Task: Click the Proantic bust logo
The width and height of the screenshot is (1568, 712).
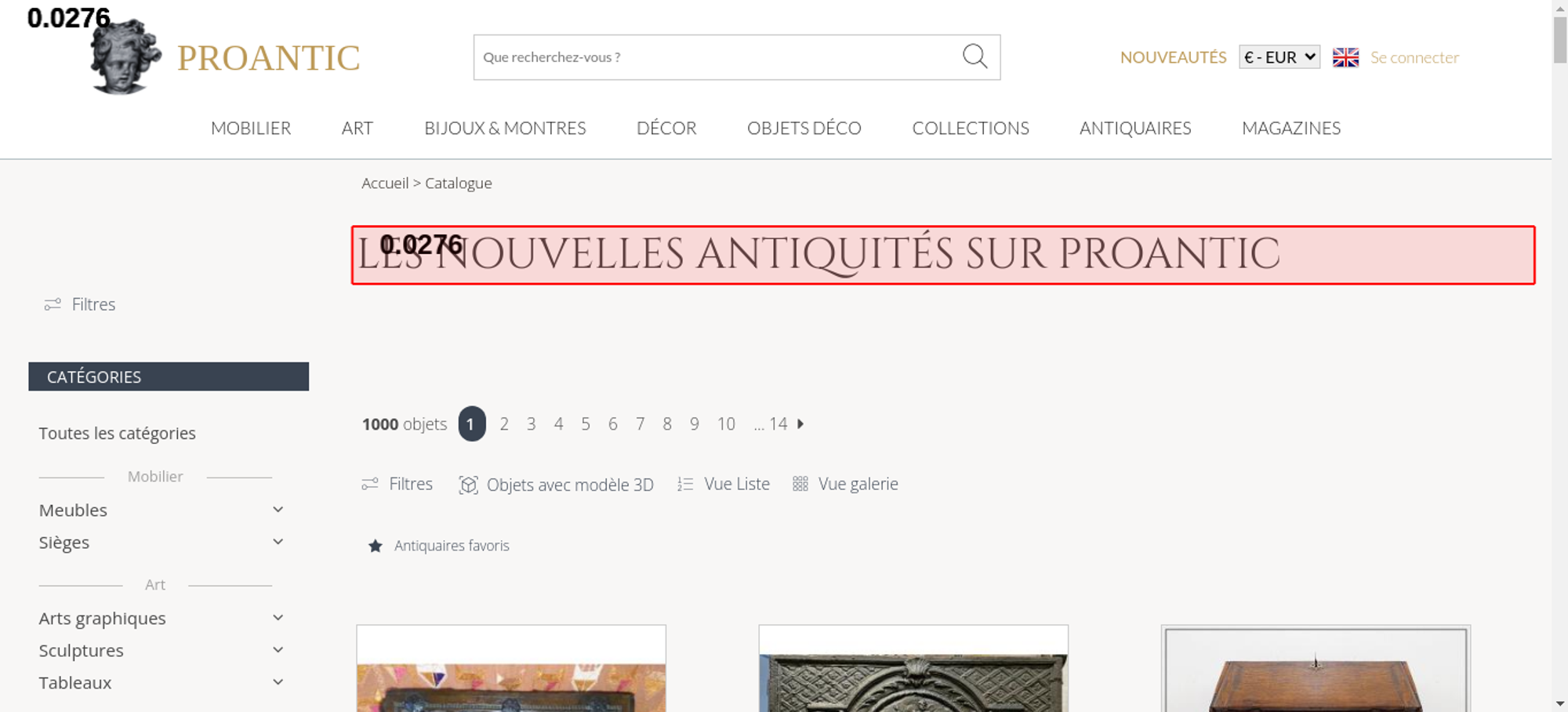Action: tap(125, 56)
